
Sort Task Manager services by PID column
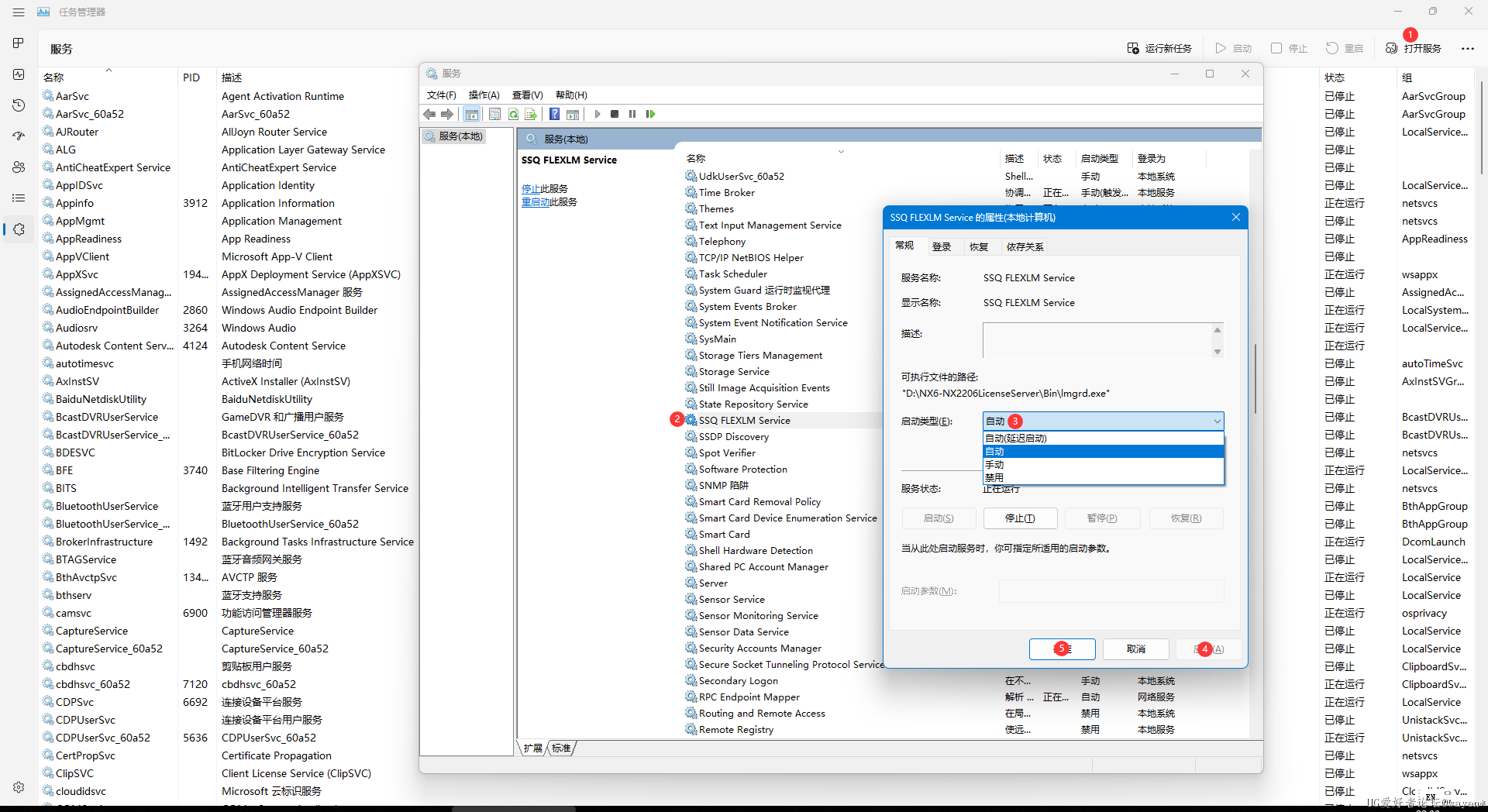click(x=191, y=77)
